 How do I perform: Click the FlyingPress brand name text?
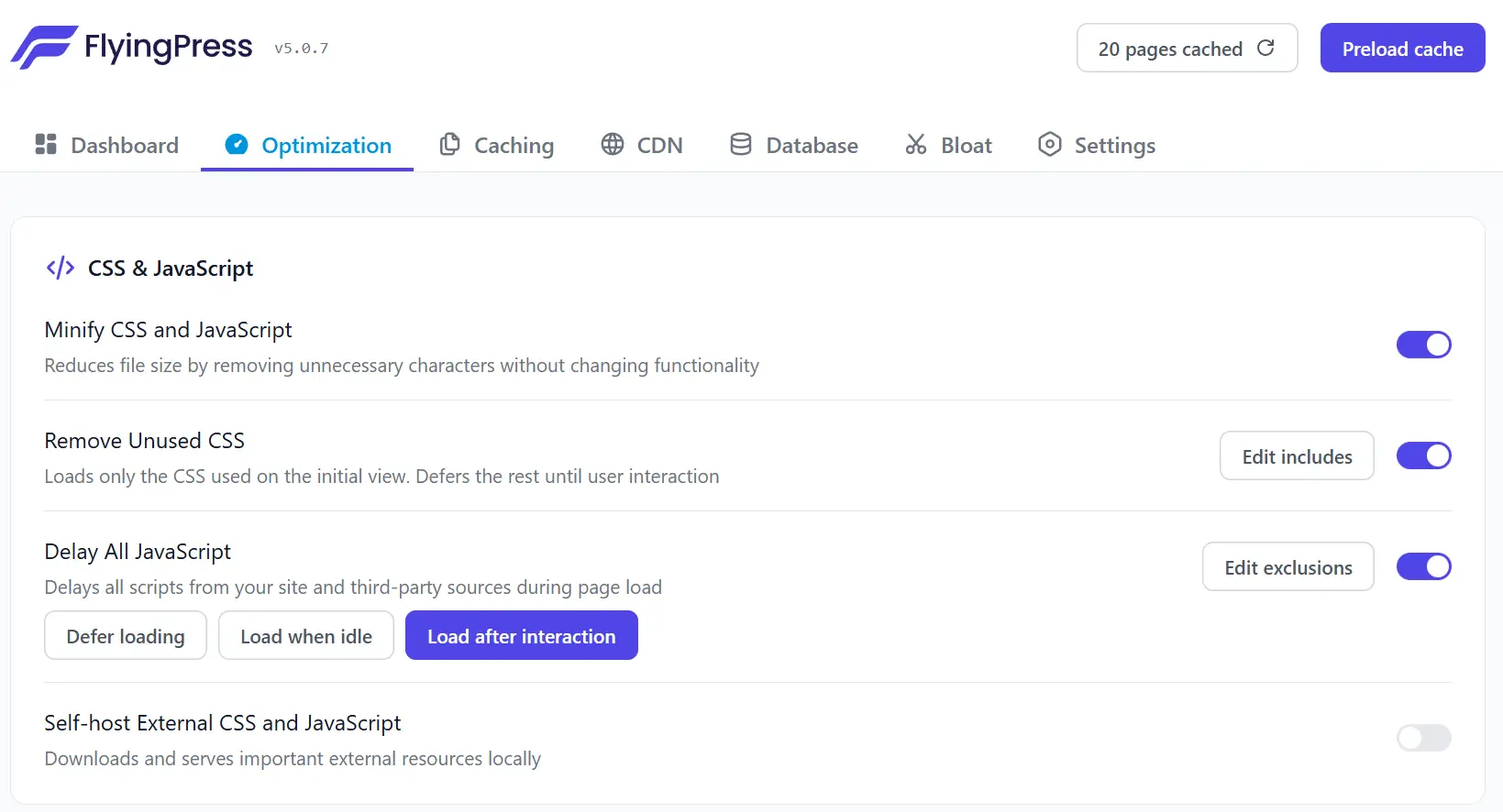pyautogui.click(x=168, y=47)
